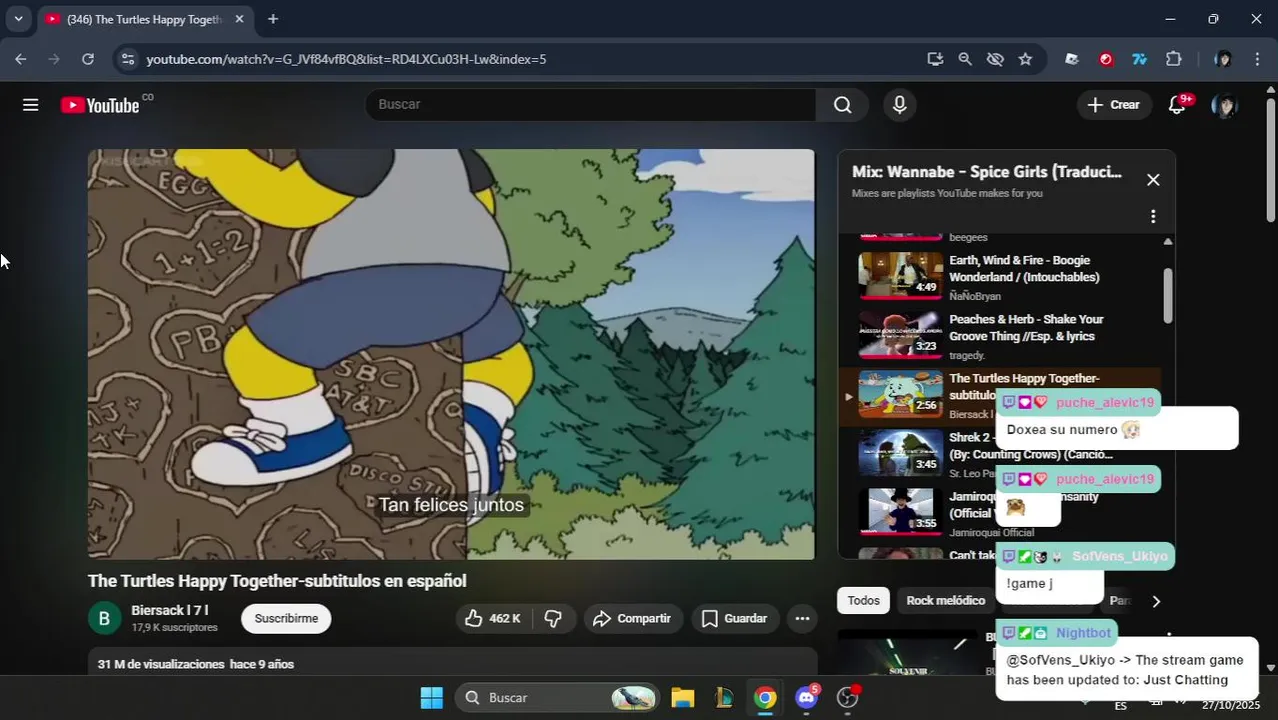This screenshot has width=1278, height=720.
Task: Click the page vertical scrollbar thumb
Action: (x=1271, y=160)
